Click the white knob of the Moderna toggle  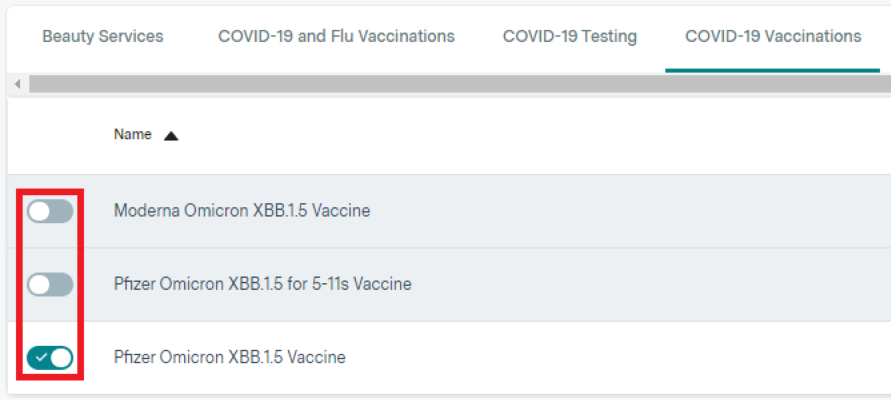coord(39,211)
